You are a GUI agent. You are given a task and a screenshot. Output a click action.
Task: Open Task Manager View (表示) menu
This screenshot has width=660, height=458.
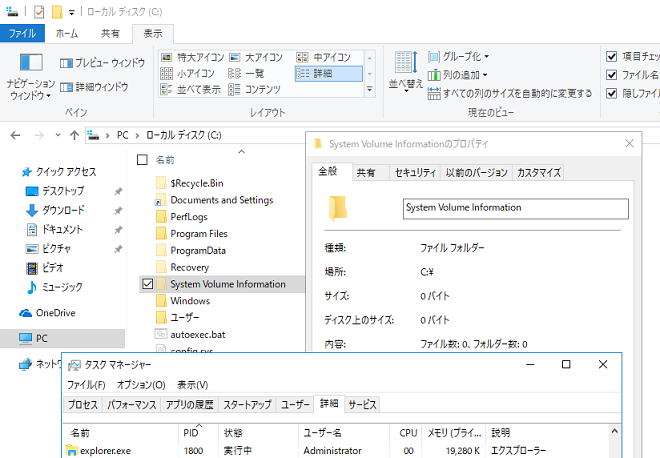click(x=192, y=385)
